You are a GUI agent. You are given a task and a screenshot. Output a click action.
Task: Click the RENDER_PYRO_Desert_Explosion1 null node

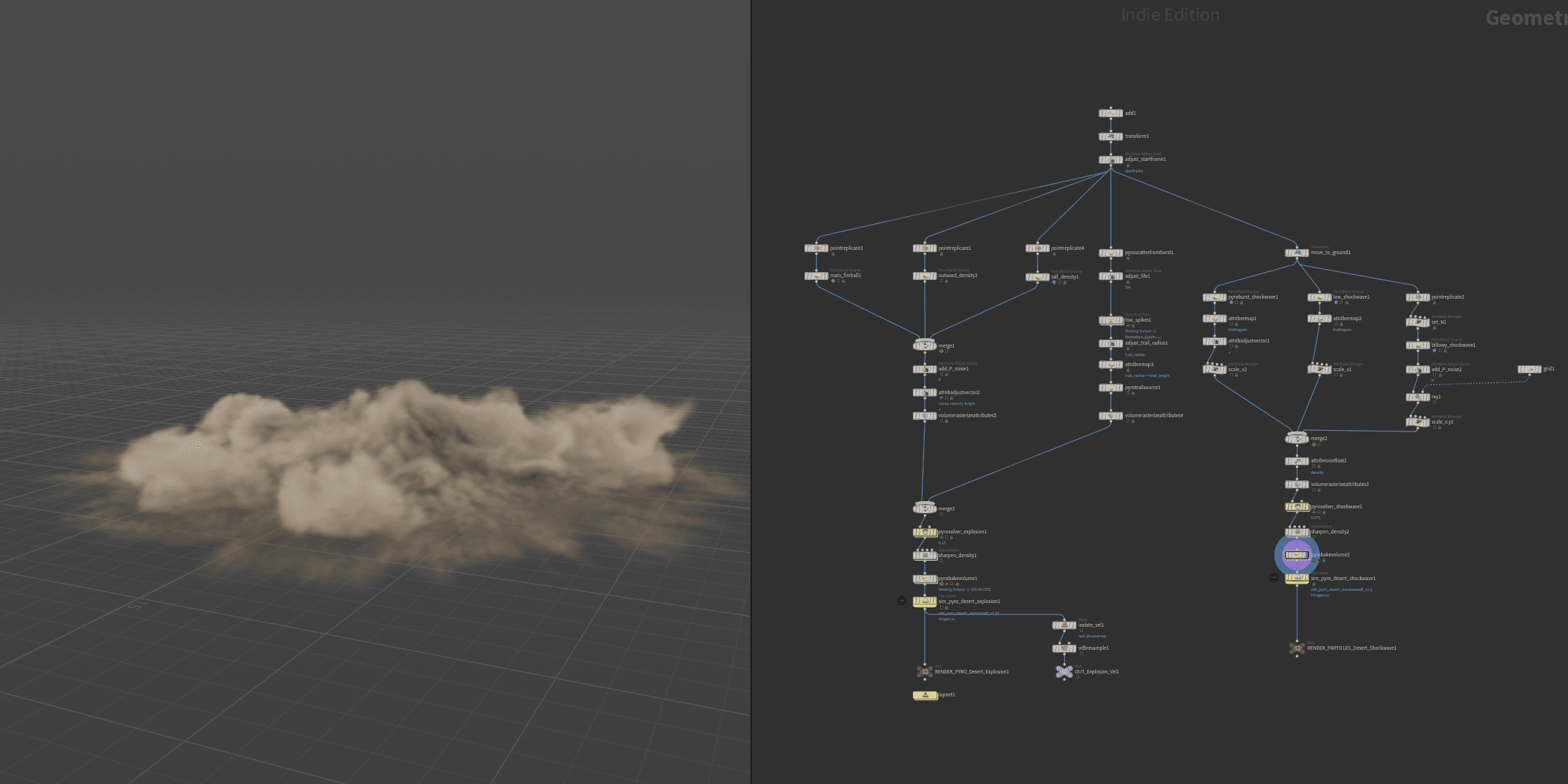925,671
